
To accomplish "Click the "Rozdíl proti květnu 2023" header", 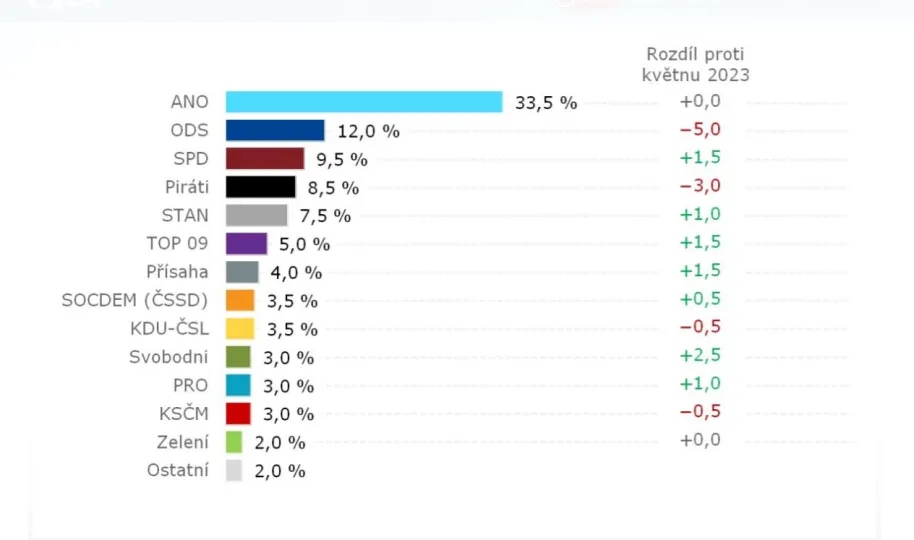I will point(695,64).
